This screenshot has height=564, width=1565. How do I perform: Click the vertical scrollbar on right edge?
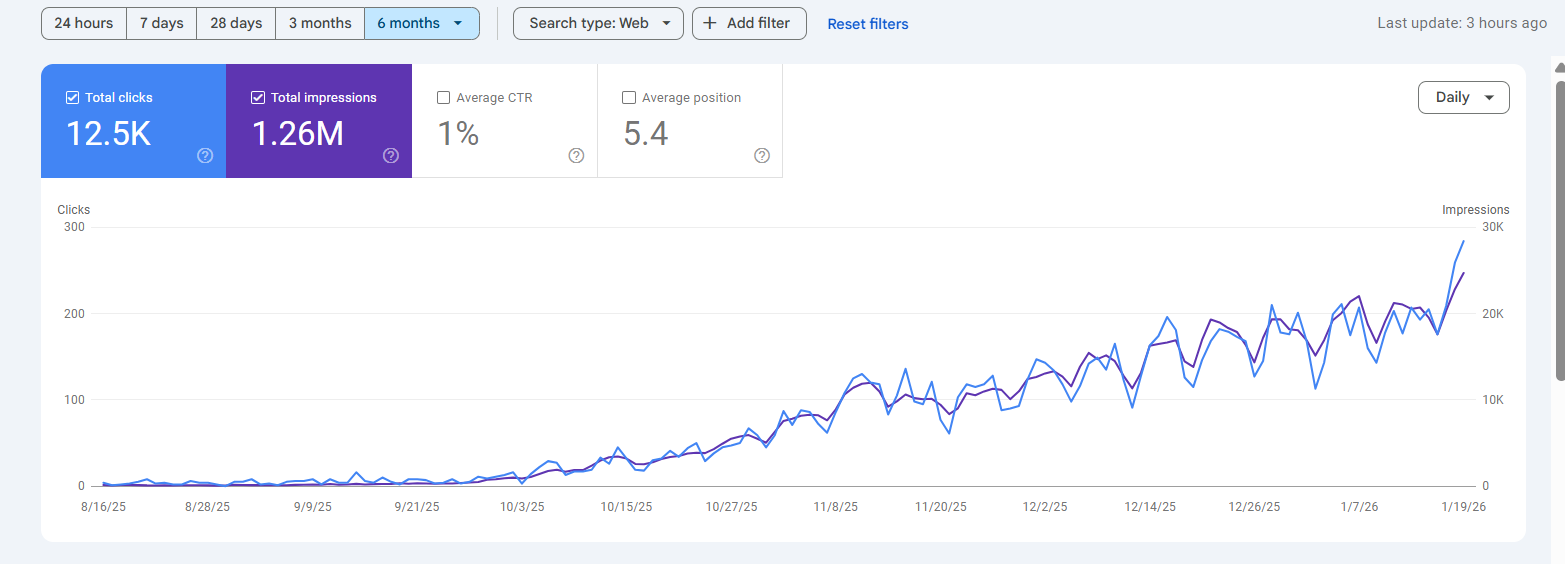[1559, 230]
